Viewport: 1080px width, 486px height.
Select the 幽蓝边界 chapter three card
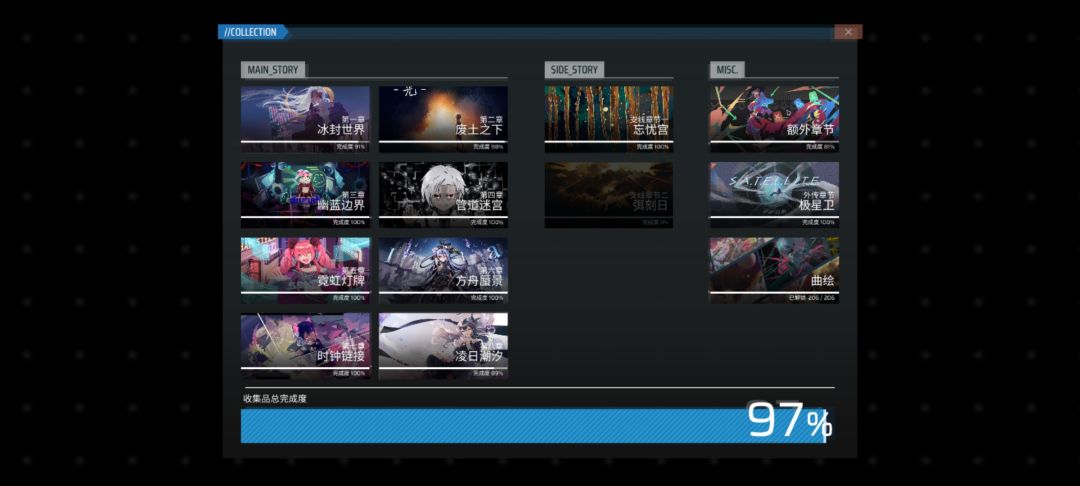point(305,195)
